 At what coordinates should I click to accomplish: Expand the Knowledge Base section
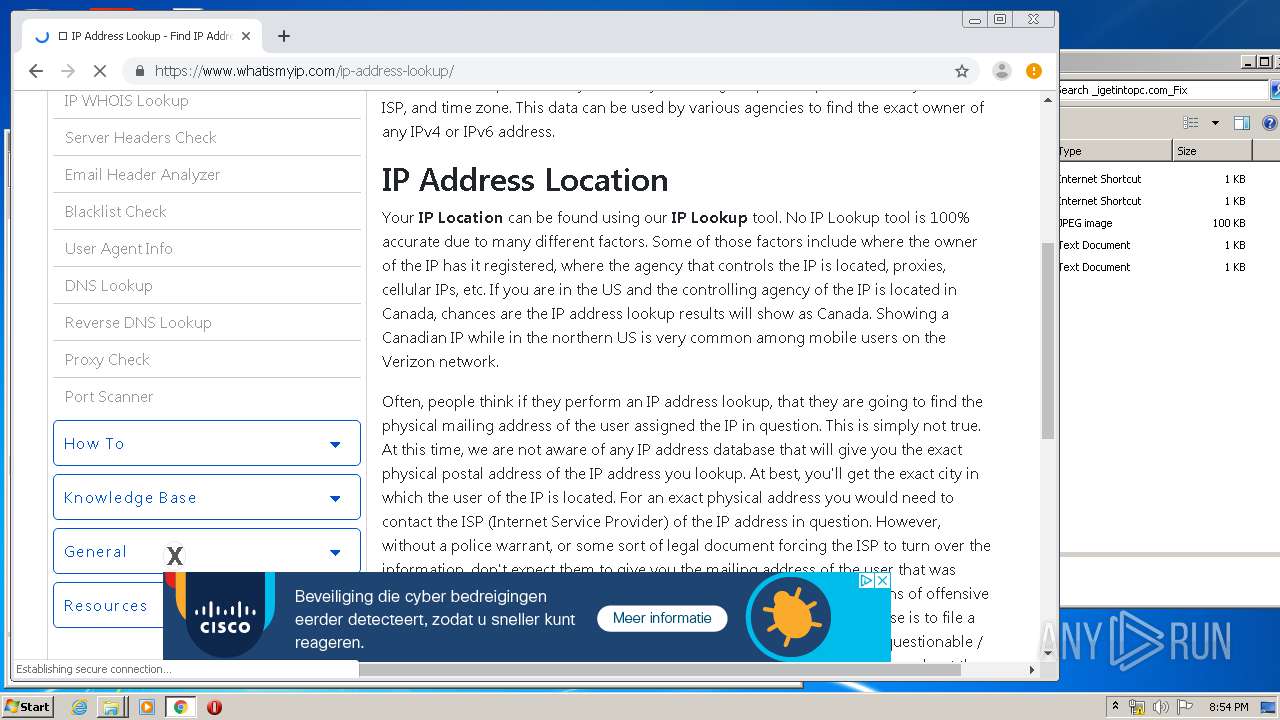tap(207, 497)
